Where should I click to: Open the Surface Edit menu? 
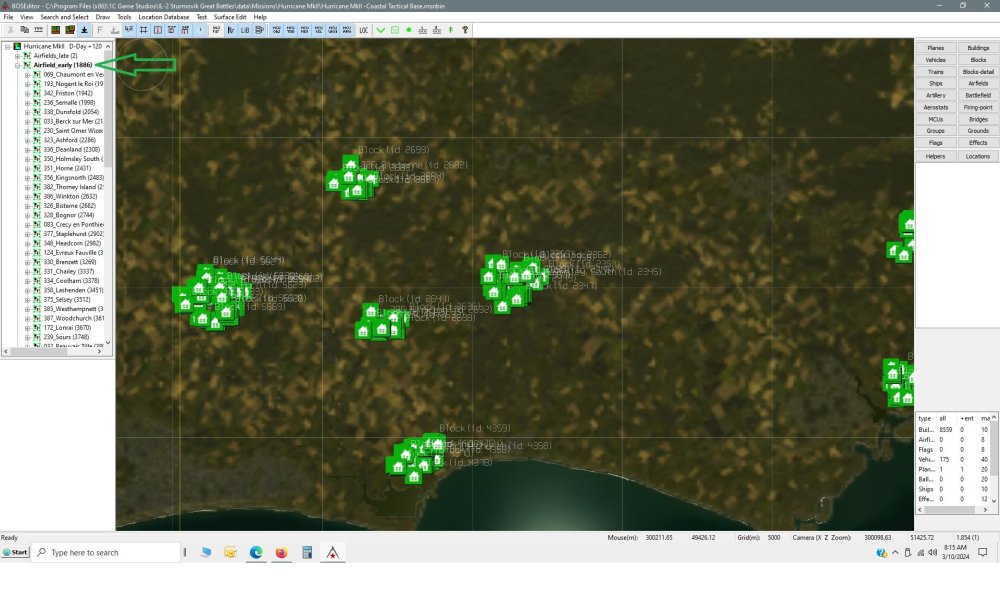tap(230, 17)
